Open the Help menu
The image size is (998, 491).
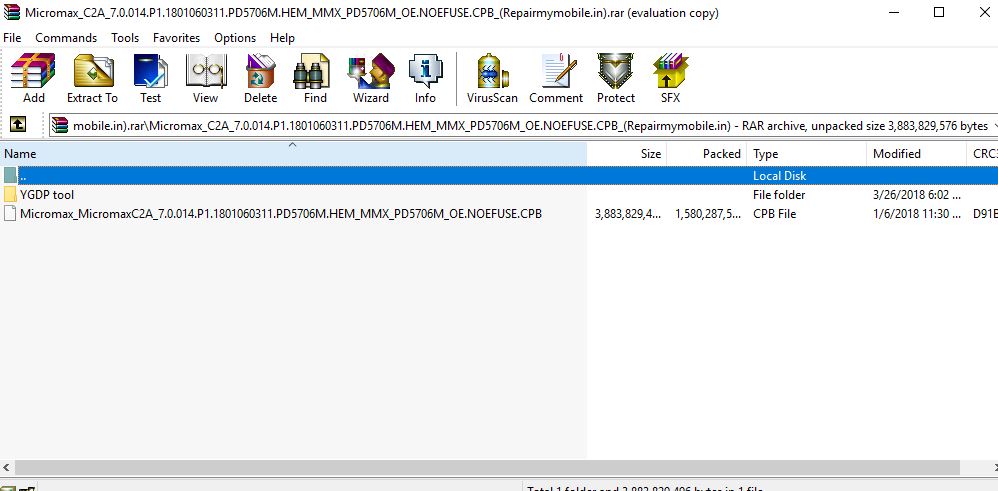click(282, 38)
